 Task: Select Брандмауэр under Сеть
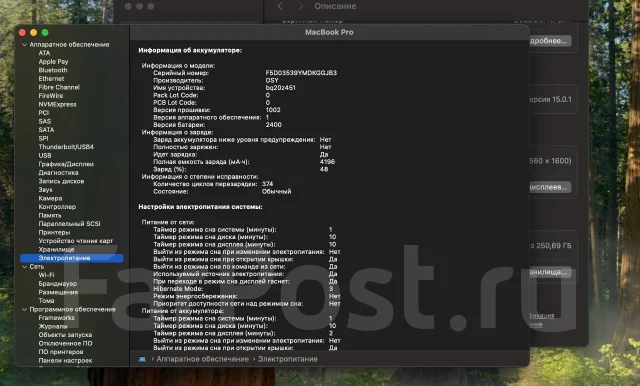[x=57, y=284]
